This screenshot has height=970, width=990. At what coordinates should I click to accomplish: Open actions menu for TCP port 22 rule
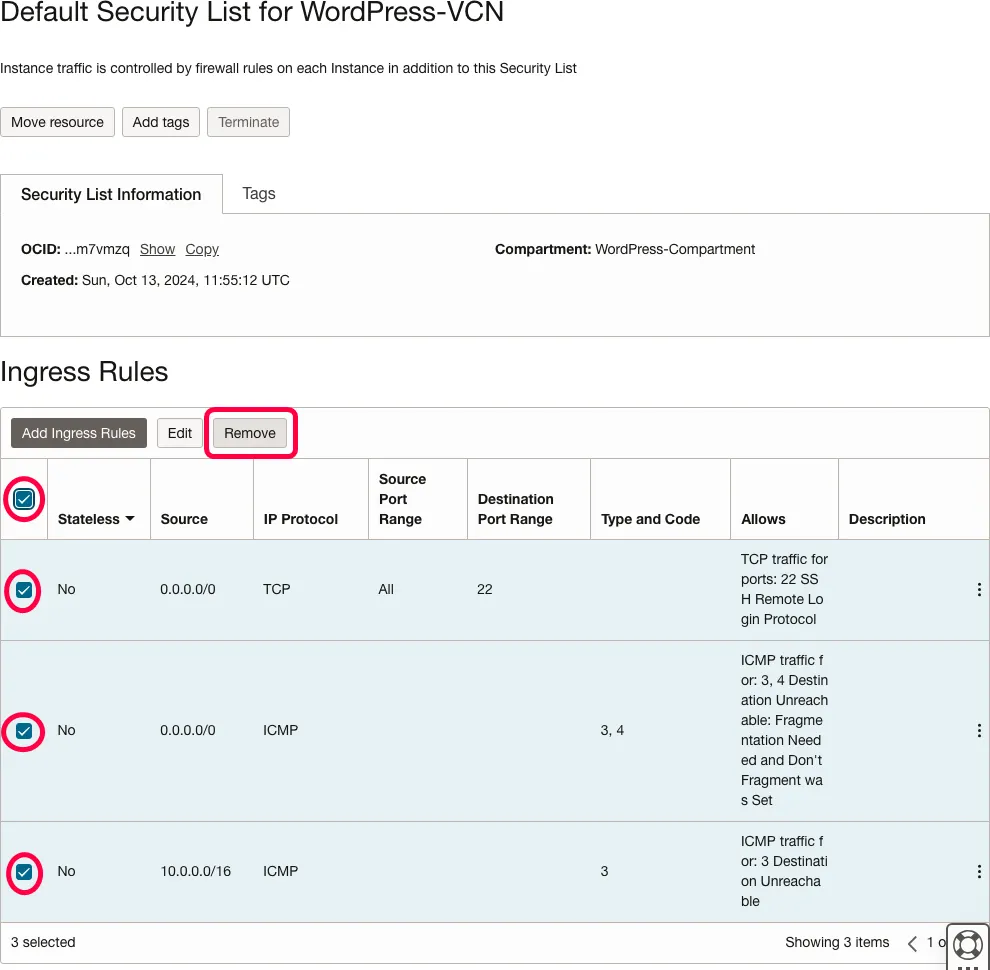click(x=979, y=590)
